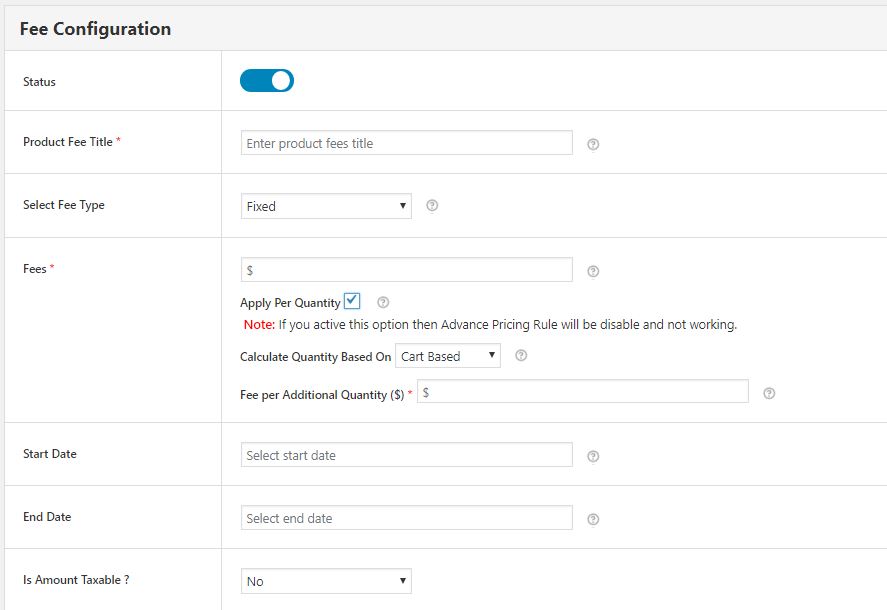This screenshot has height=610, width=887.
Task: Open help icon beside Product Fee Title
Action: [593, 144]
